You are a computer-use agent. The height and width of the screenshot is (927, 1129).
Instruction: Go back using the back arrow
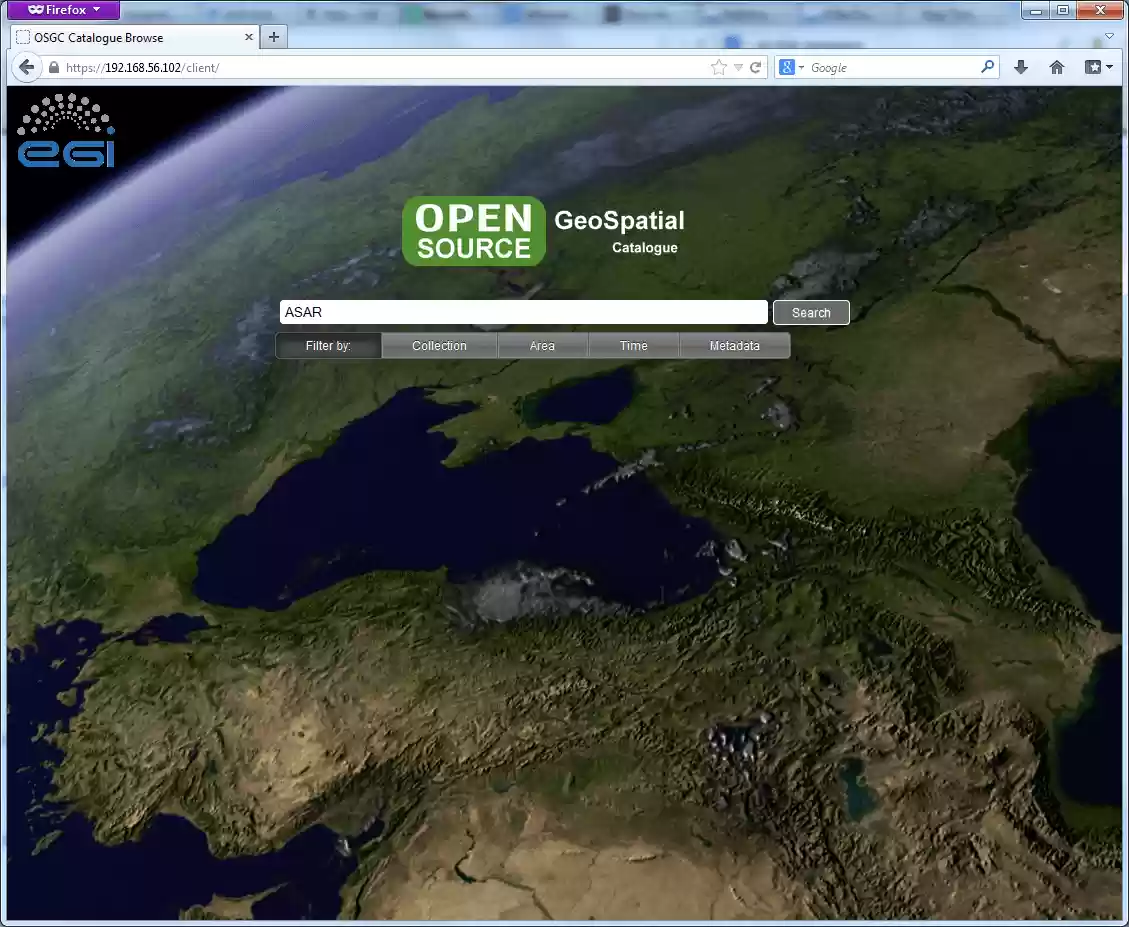click(x=26, y=67)
